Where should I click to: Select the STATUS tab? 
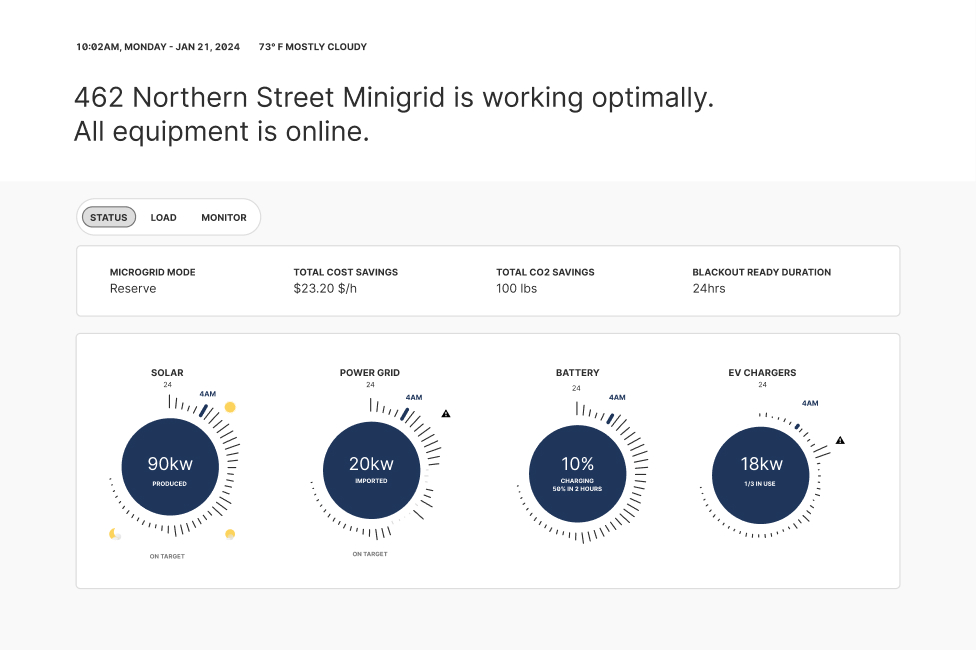pyautogui.click(x=109, y=217)
